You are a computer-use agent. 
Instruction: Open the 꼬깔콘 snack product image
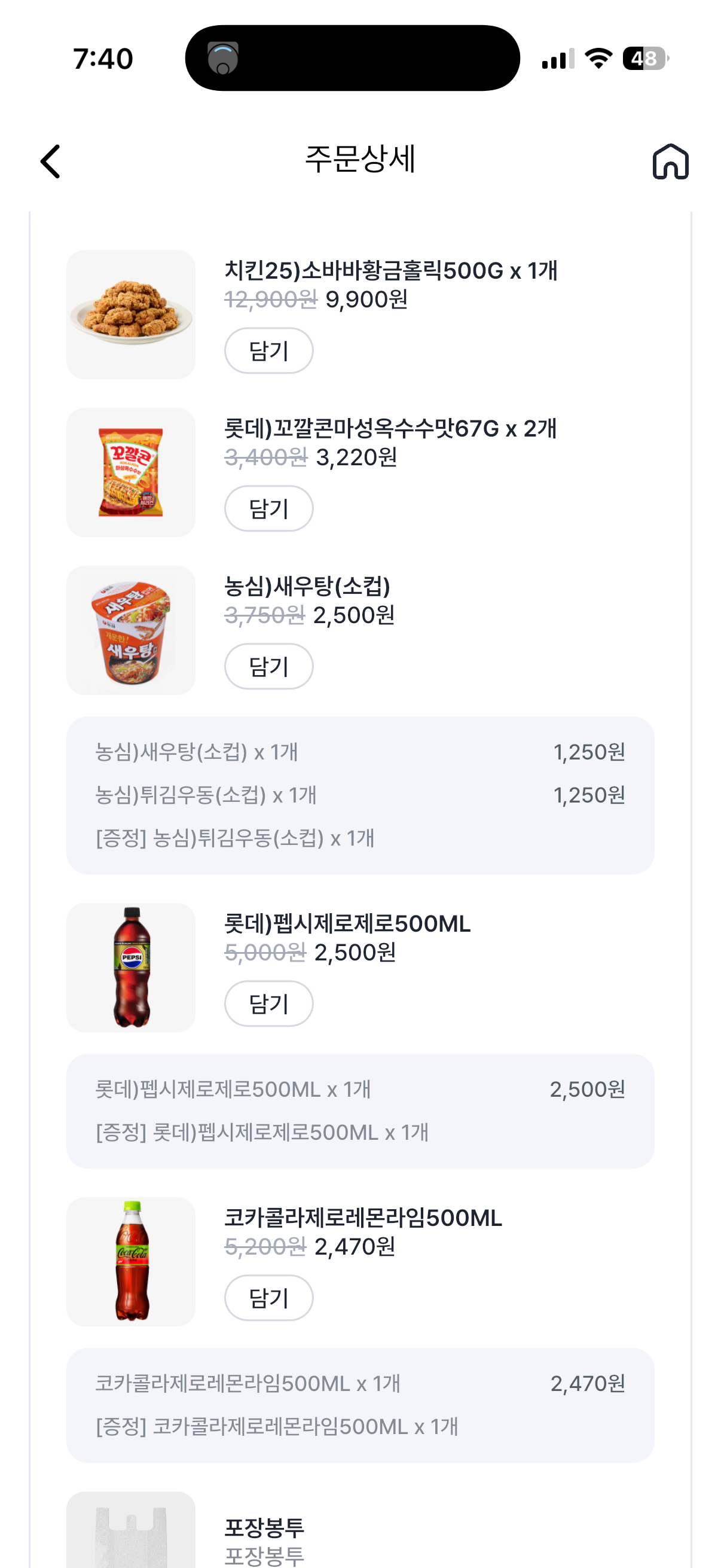tap(131, 472)
